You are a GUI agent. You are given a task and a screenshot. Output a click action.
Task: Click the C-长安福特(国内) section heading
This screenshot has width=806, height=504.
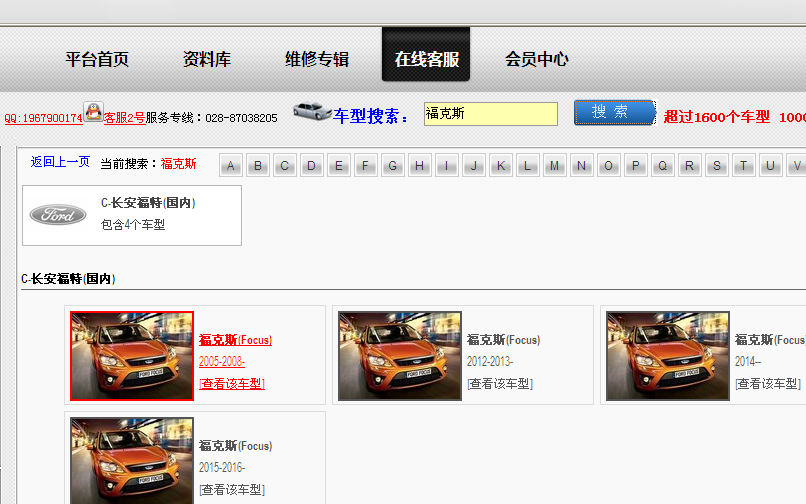click(68, 279)
